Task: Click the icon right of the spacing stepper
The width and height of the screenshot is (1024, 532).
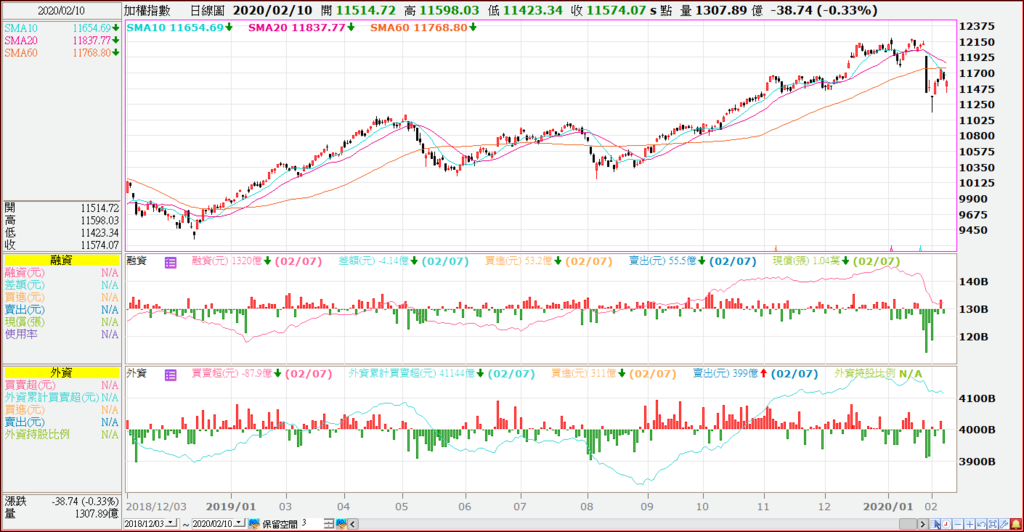Action: [x=342, y=524]
